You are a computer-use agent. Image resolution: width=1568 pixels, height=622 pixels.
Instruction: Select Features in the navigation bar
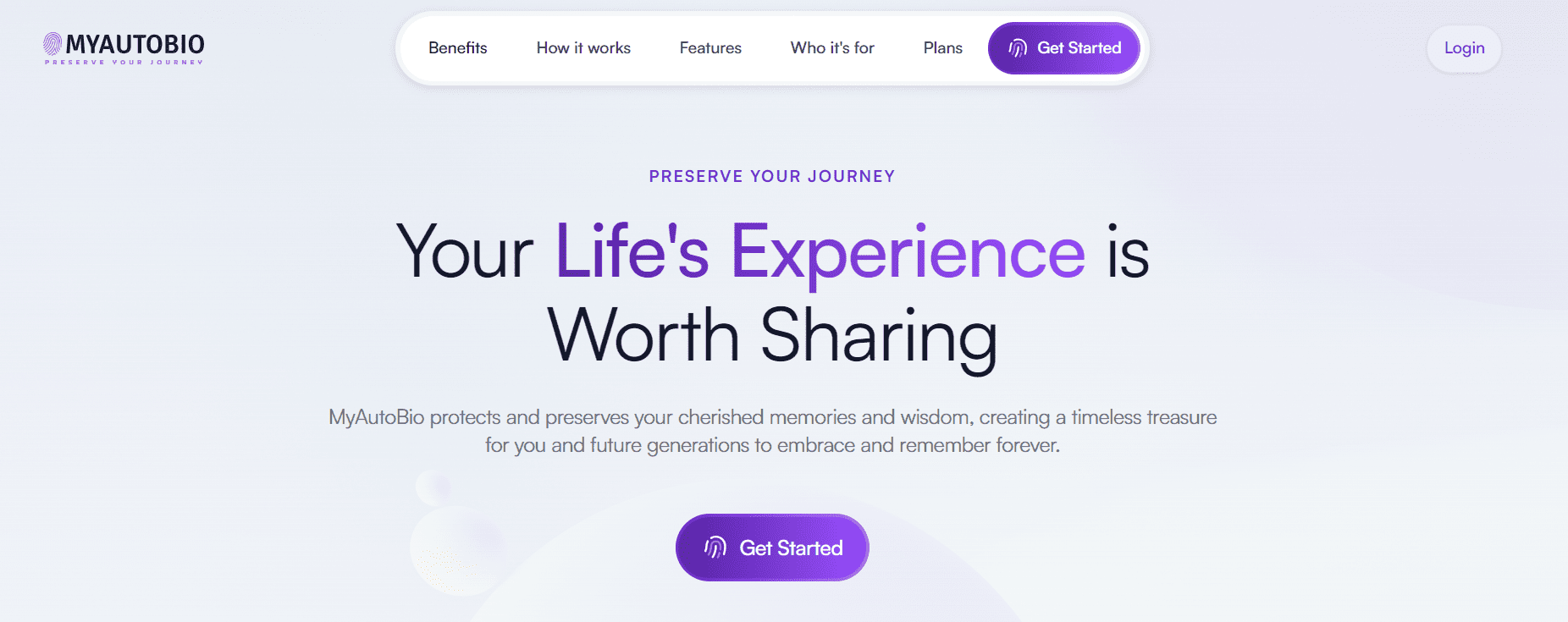click(710, 48)
